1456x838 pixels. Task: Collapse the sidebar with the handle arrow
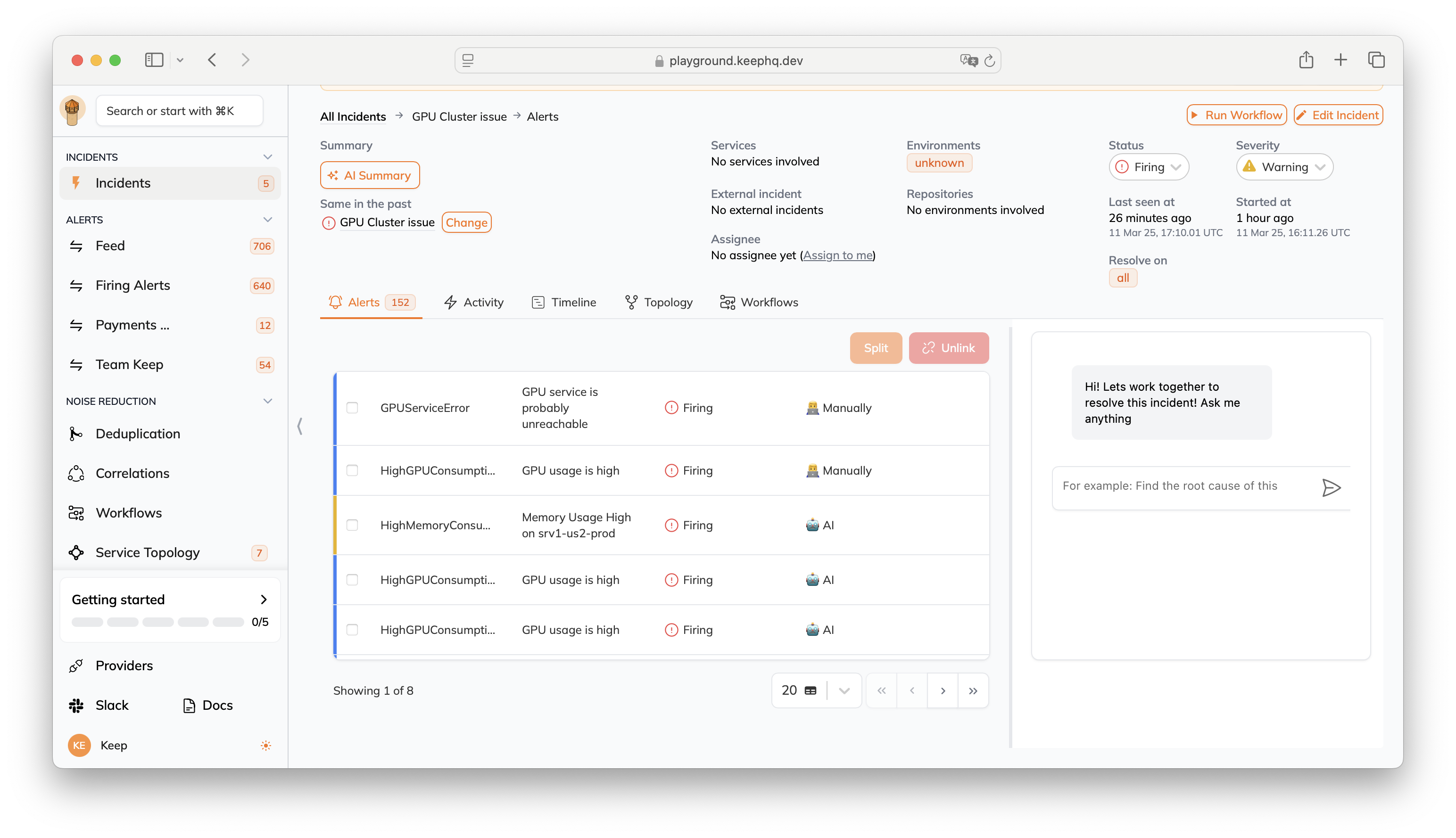pyautogui.click(x=300, y=427)
